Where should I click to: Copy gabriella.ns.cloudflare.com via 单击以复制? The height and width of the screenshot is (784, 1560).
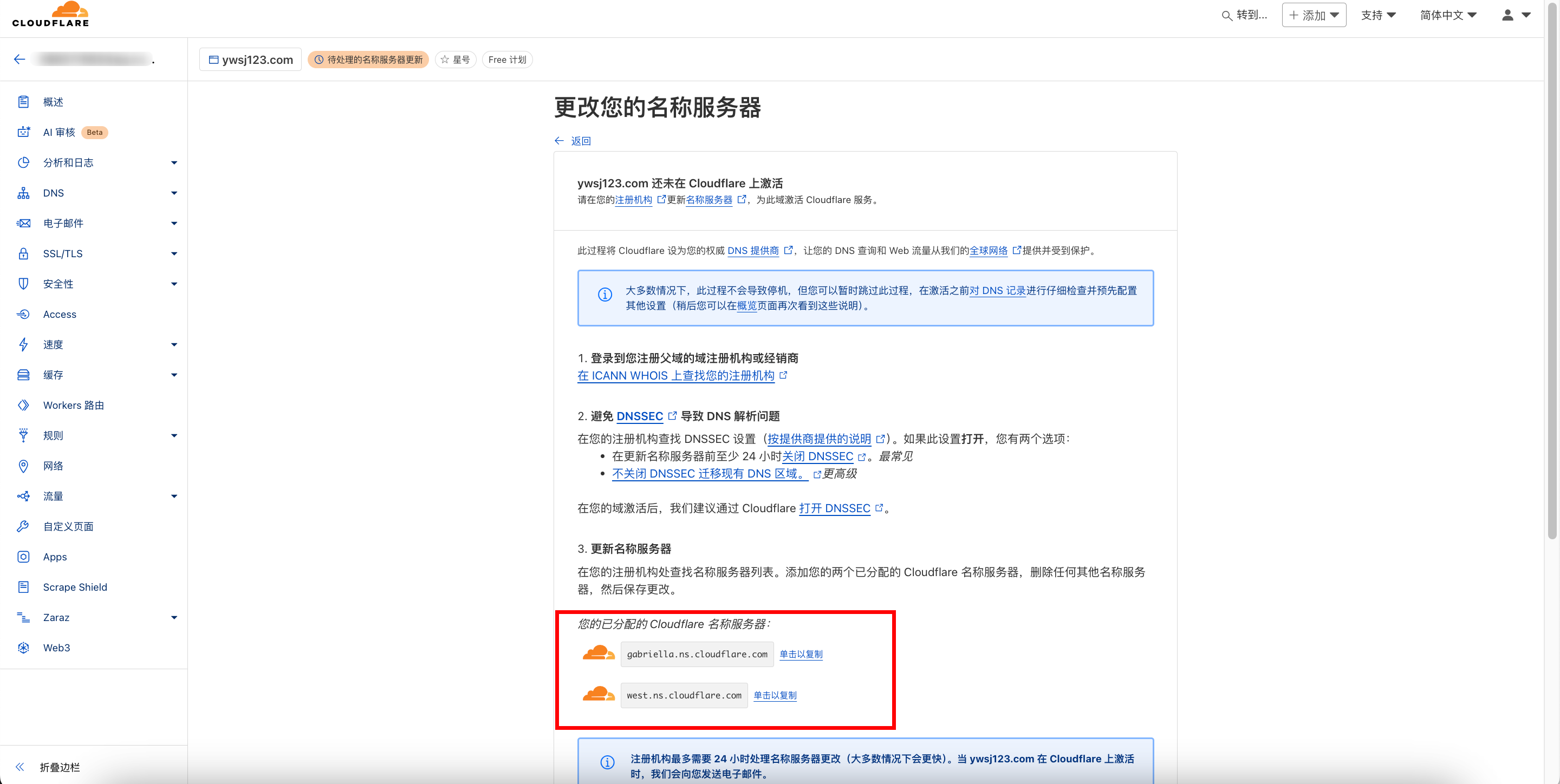[801, 654]
